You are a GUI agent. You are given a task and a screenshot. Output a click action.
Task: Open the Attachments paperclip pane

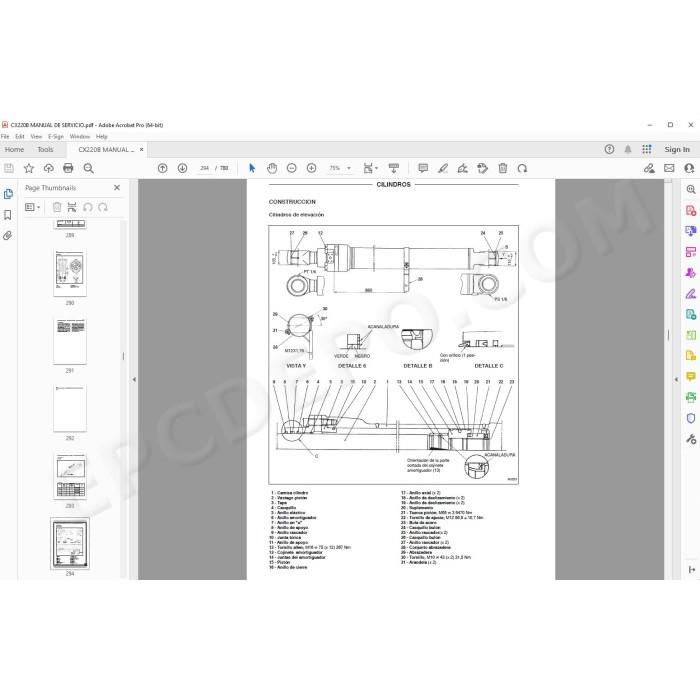[8, 236]
